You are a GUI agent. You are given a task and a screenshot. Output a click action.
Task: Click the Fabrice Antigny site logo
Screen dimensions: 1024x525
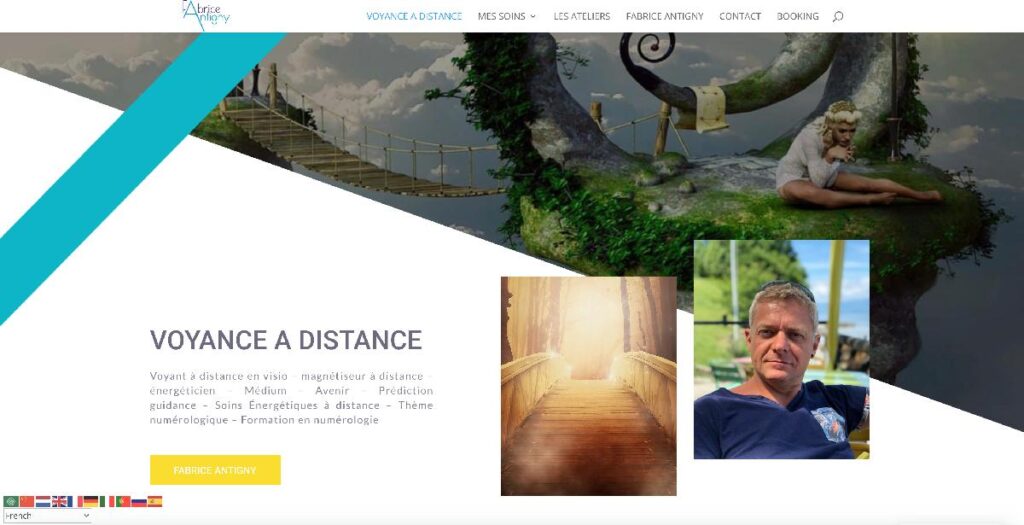[x=206, y=15]
